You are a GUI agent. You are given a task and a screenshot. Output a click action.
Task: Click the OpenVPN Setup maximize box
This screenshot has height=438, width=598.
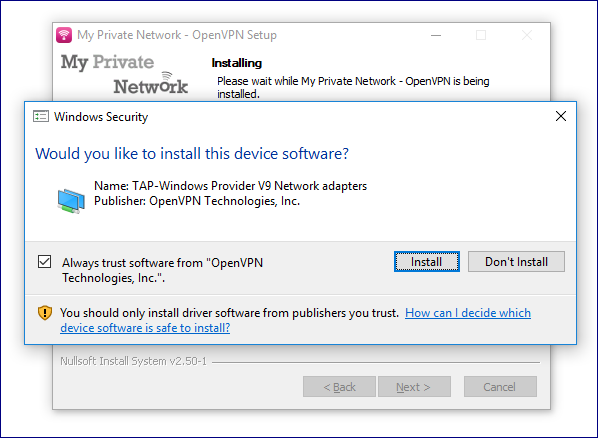click(x=481, y=35)
